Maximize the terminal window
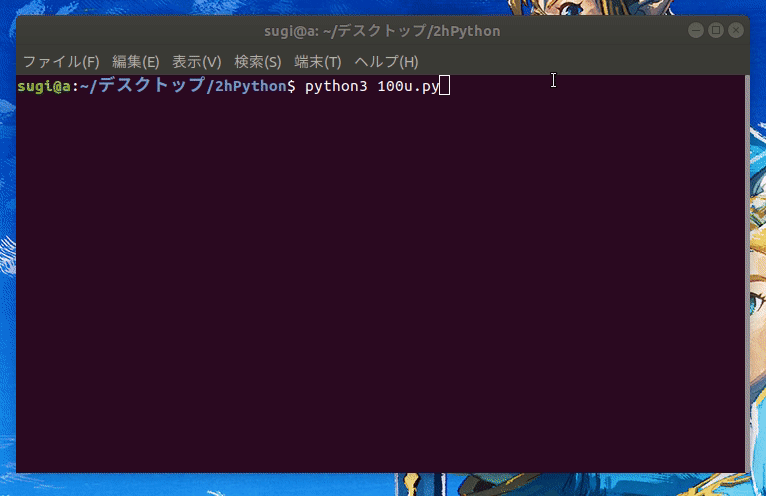This screenshot has height=496, width=766. point(716,30)
